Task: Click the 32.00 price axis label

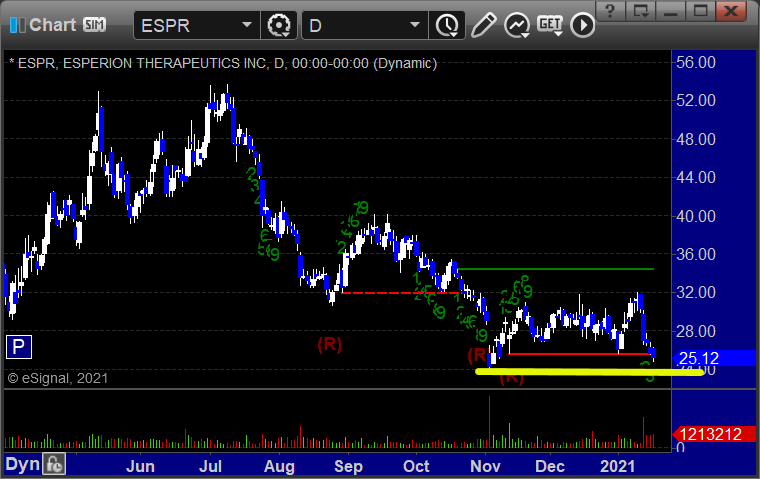Action: (x=696, y=292)
